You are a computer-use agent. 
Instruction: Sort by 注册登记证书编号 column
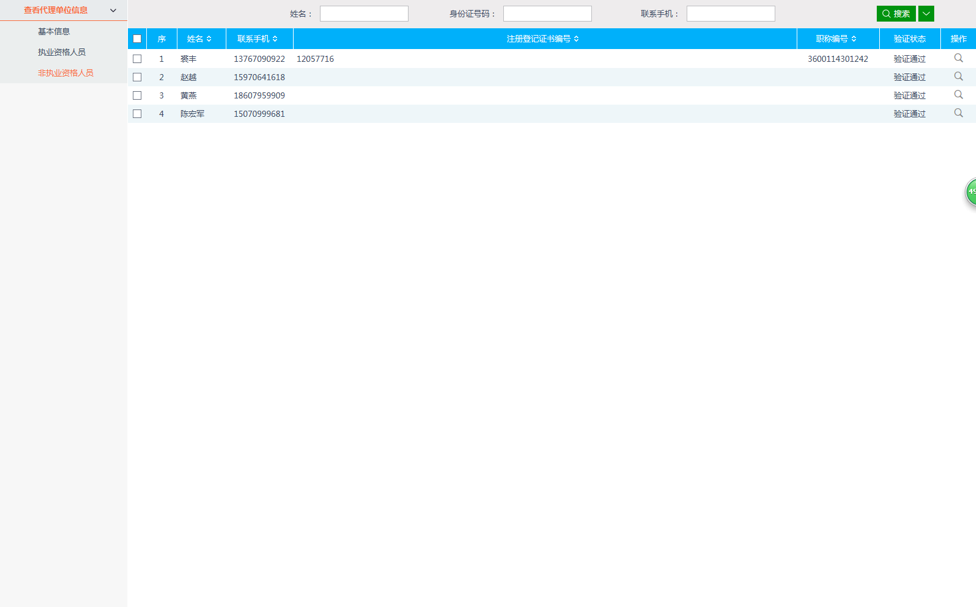(543, 39)
